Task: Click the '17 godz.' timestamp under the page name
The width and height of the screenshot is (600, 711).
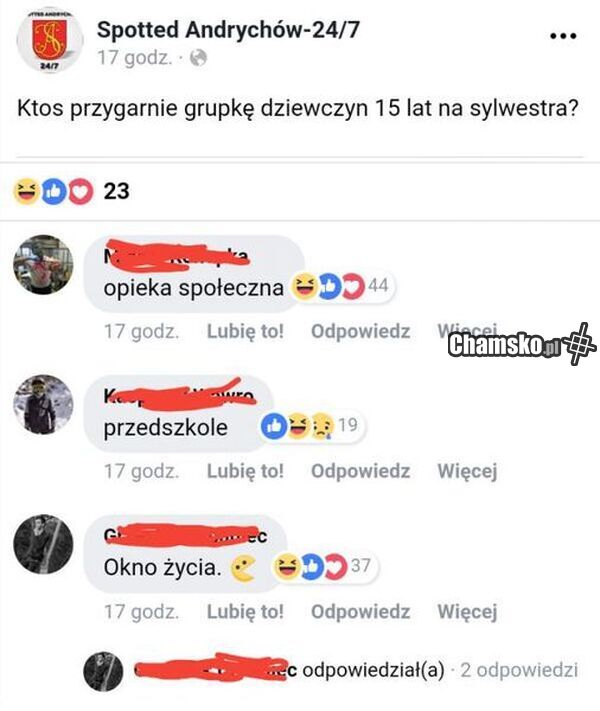Action: (135, 58)
